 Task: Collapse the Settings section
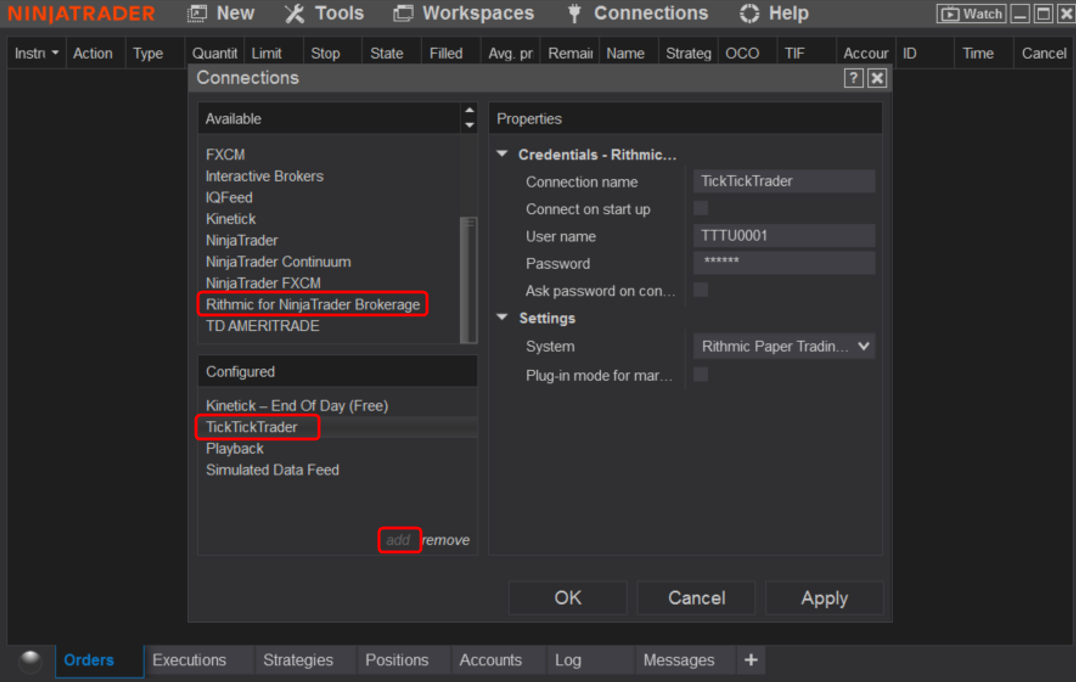point(502,318)
